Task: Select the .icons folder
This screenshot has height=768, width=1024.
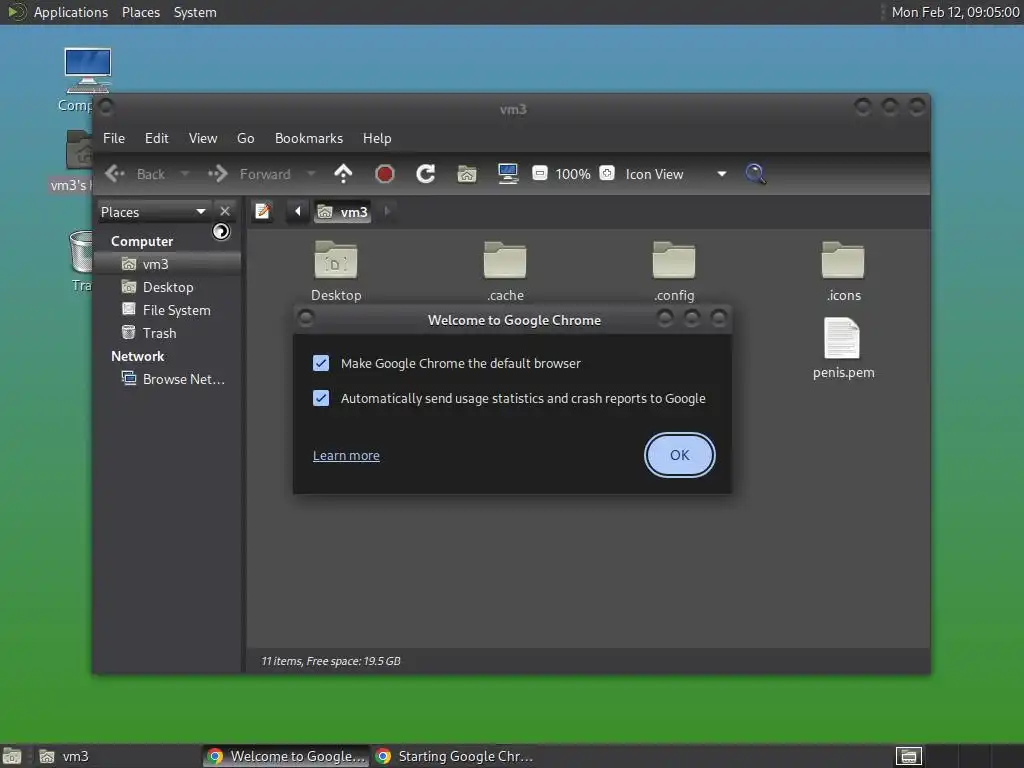Action: tap(843, 271)
